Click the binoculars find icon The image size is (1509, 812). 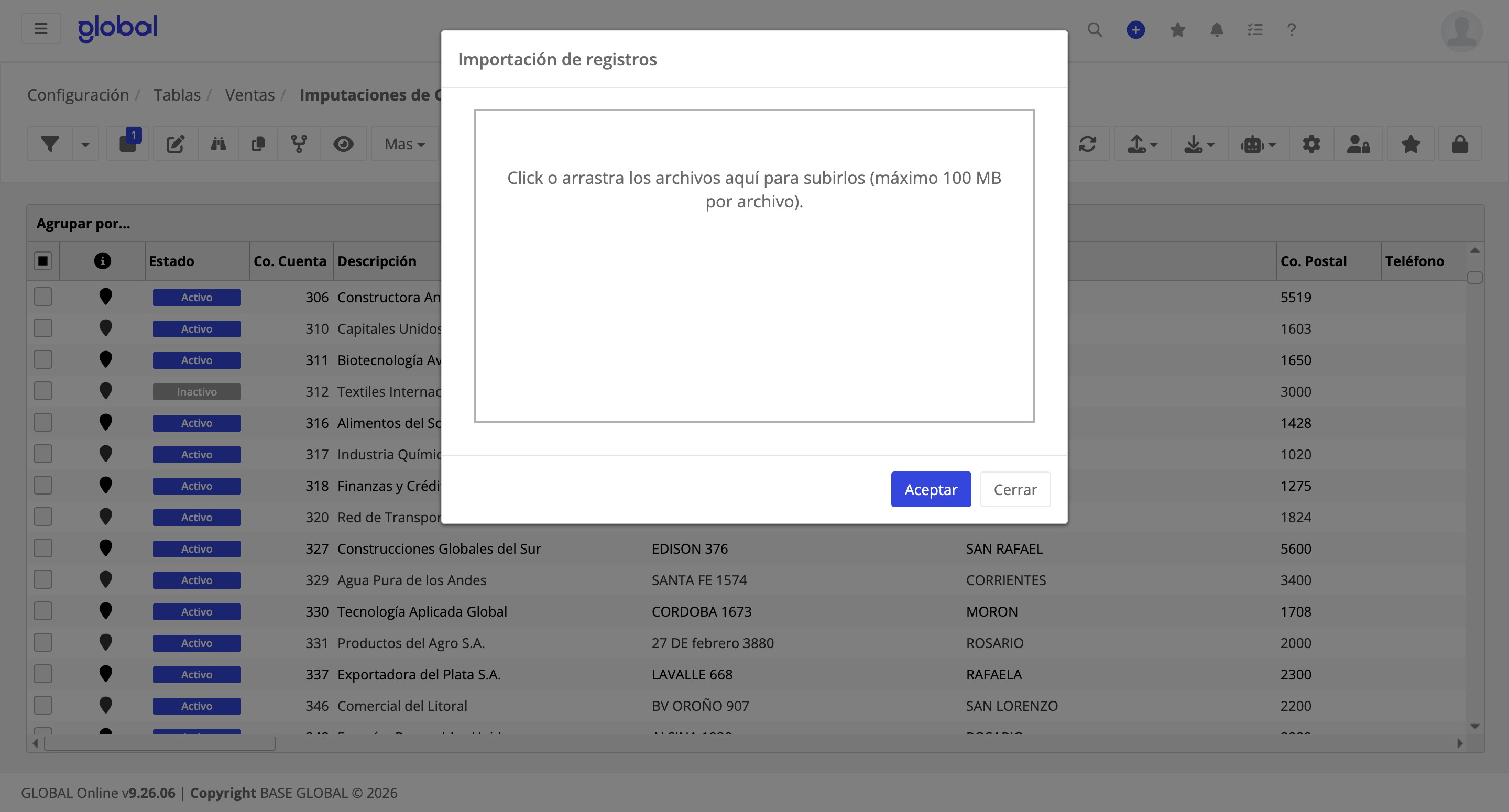(x=218, y=144)
